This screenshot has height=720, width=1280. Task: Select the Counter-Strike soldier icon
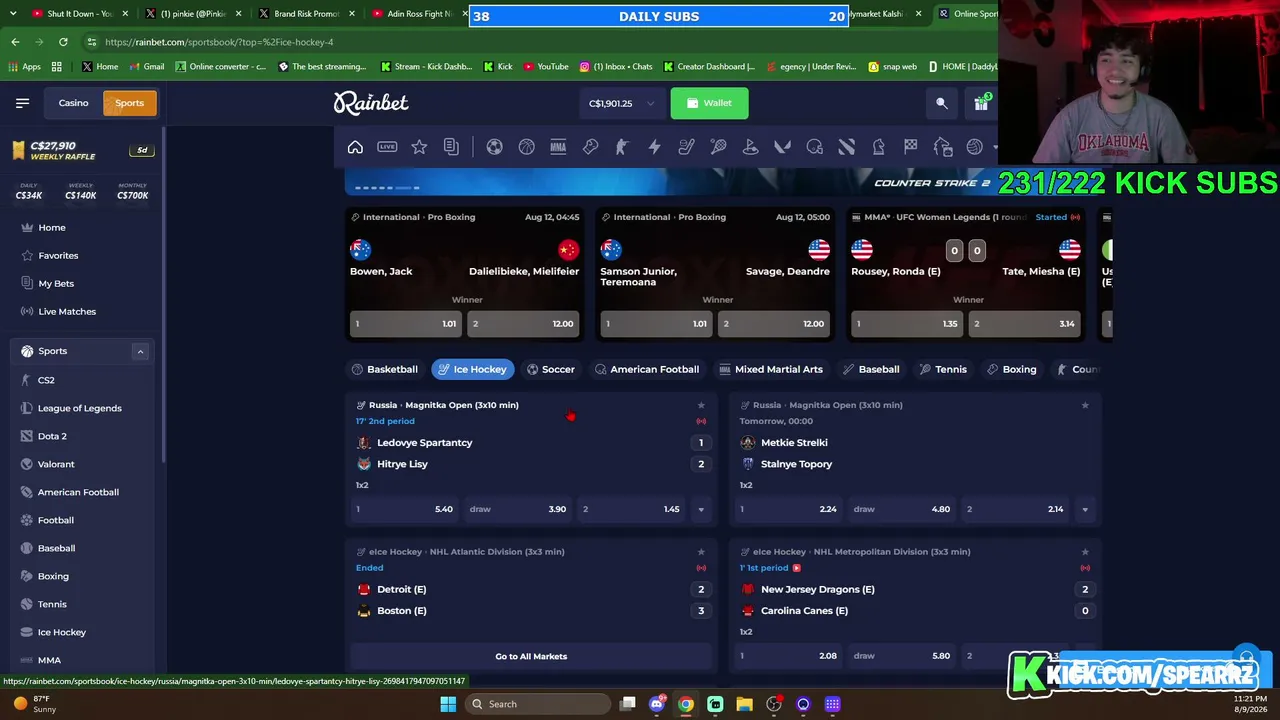622,147
